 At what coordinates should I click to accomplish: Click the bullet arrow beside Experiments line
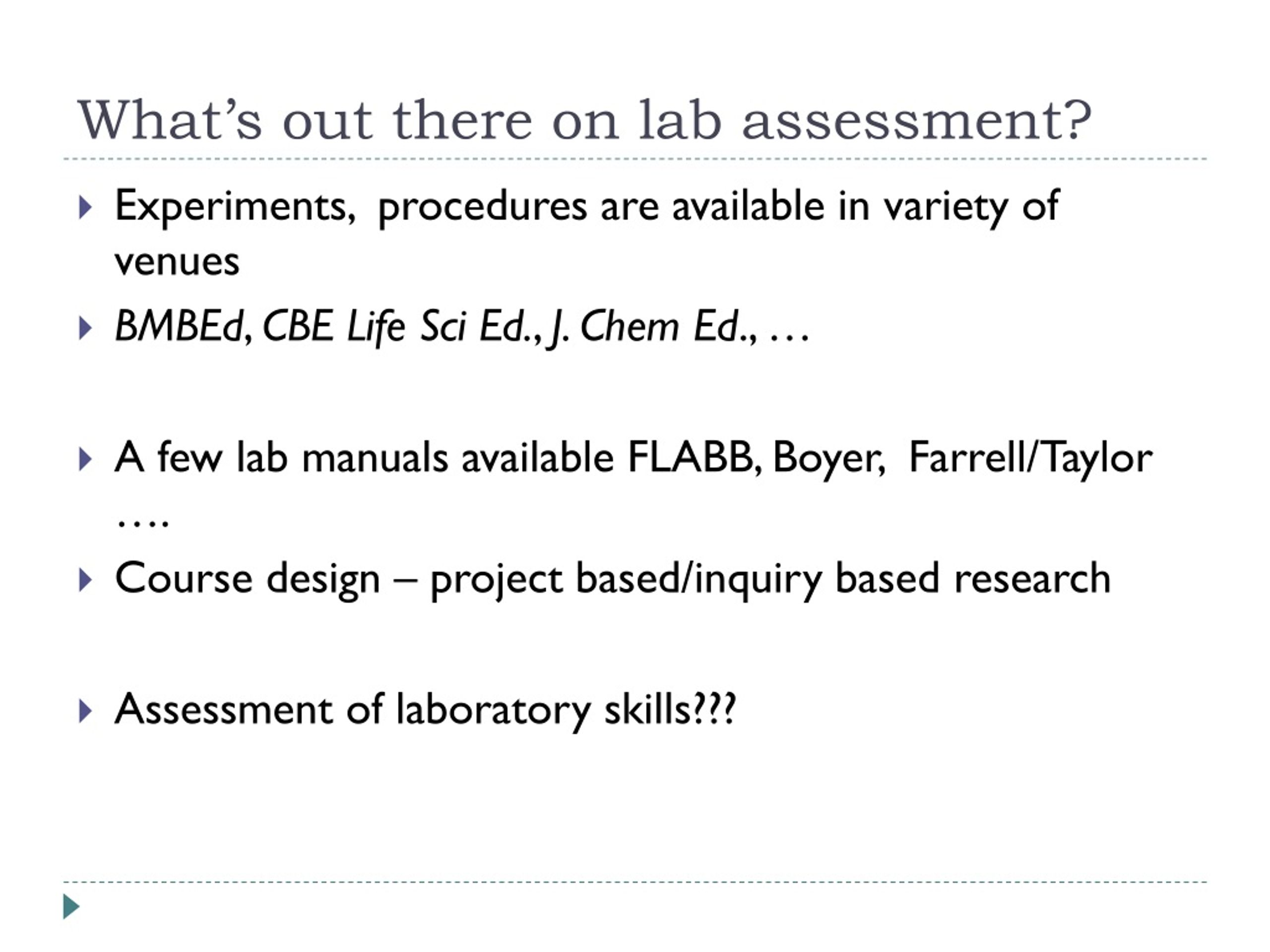coord(84,208)
